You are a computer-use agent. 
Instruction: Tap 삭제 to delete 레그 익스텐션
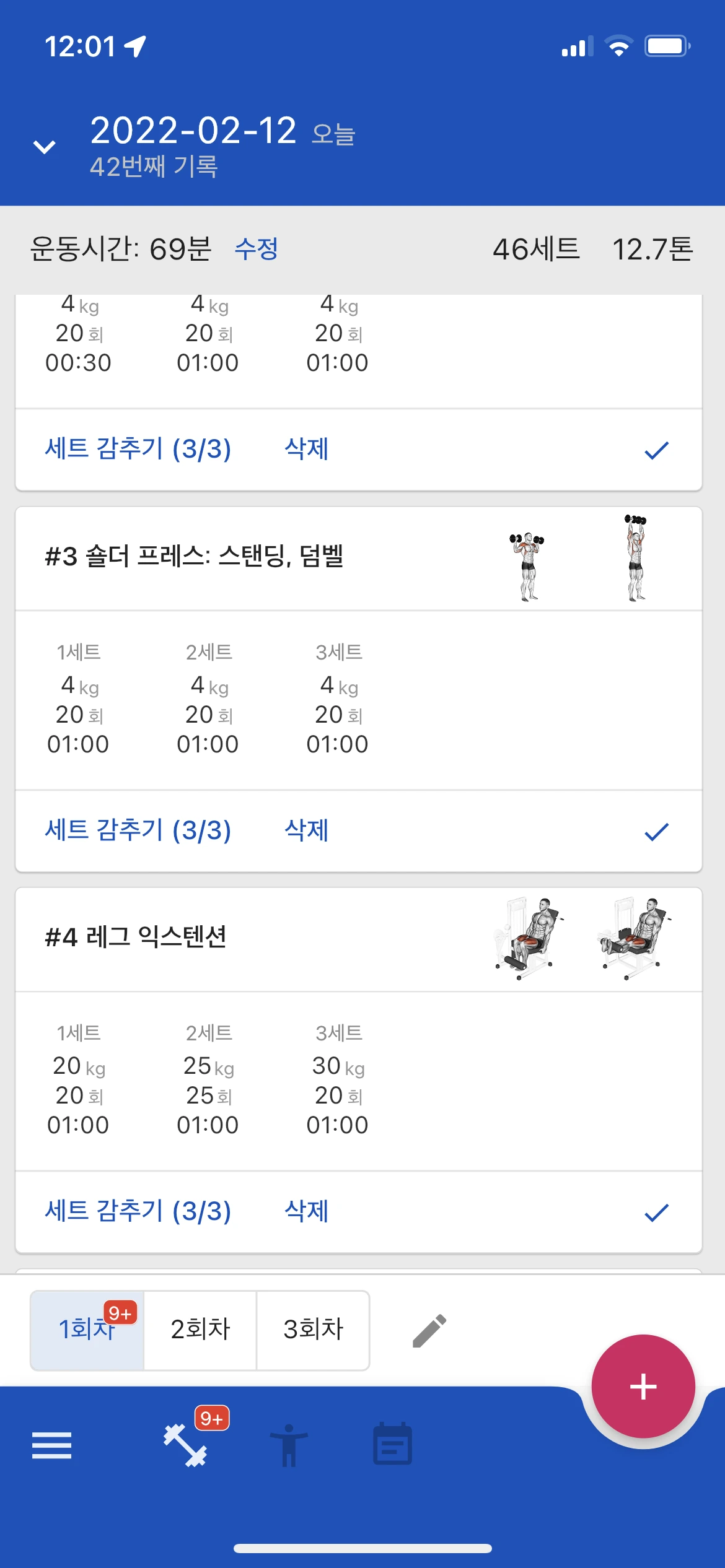[x=307, y=1211]
